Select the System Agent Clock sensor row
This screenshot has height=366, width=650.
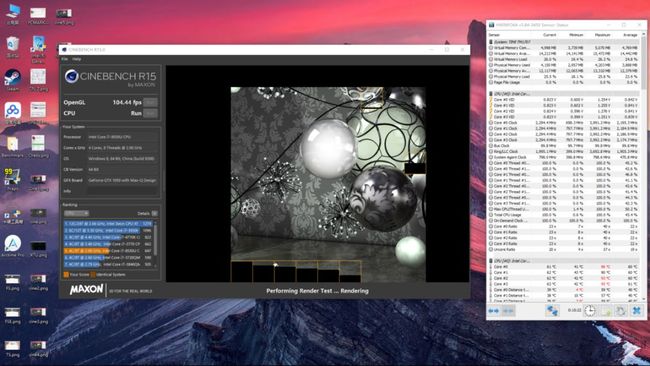(564, 157)
